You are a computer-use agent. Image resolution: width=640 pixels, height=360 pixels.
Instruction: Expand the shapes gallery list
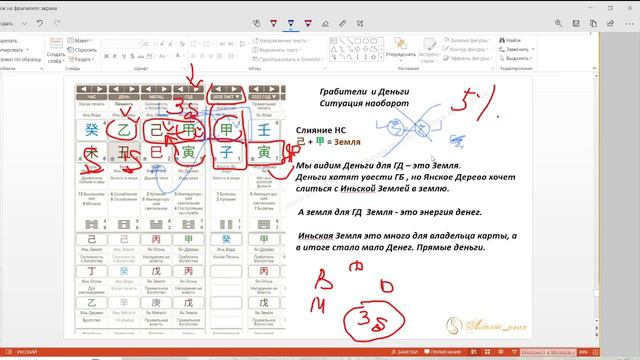pos(381,58)
